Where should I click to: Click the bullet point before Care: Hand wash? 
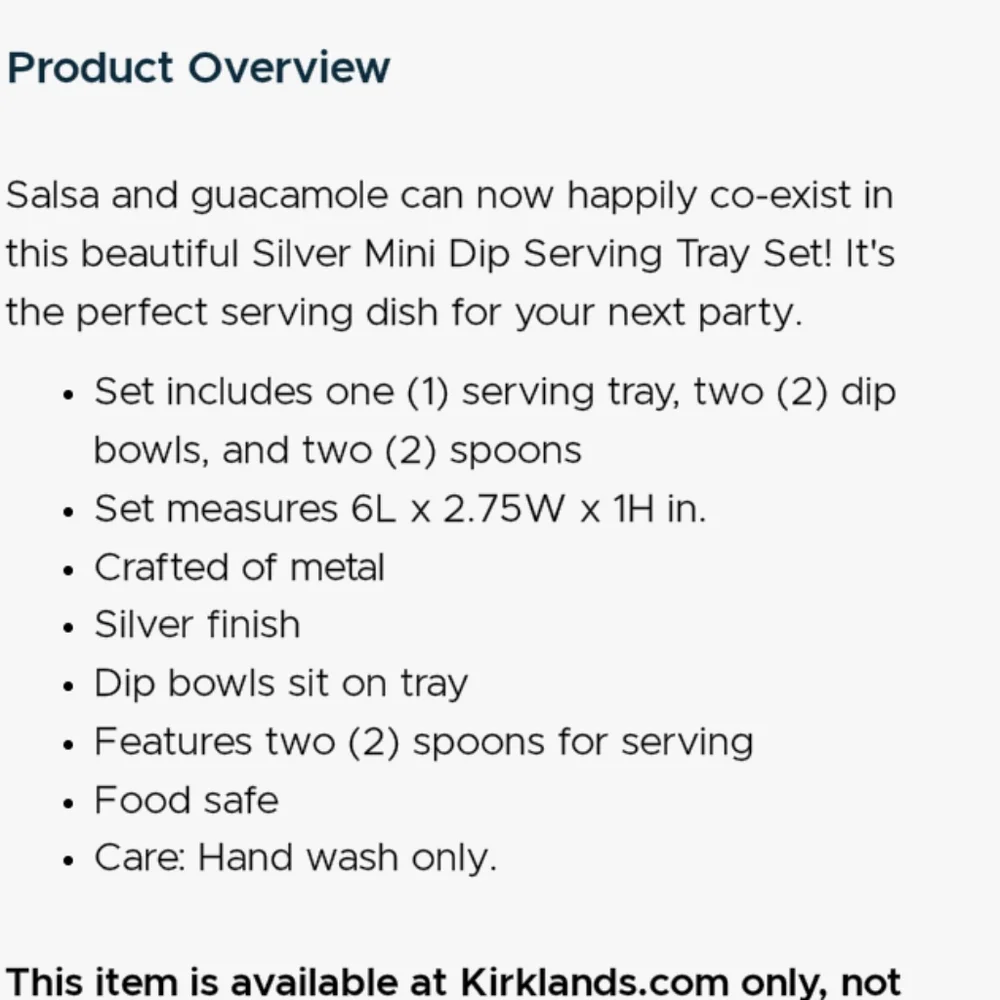coord(69,861)
